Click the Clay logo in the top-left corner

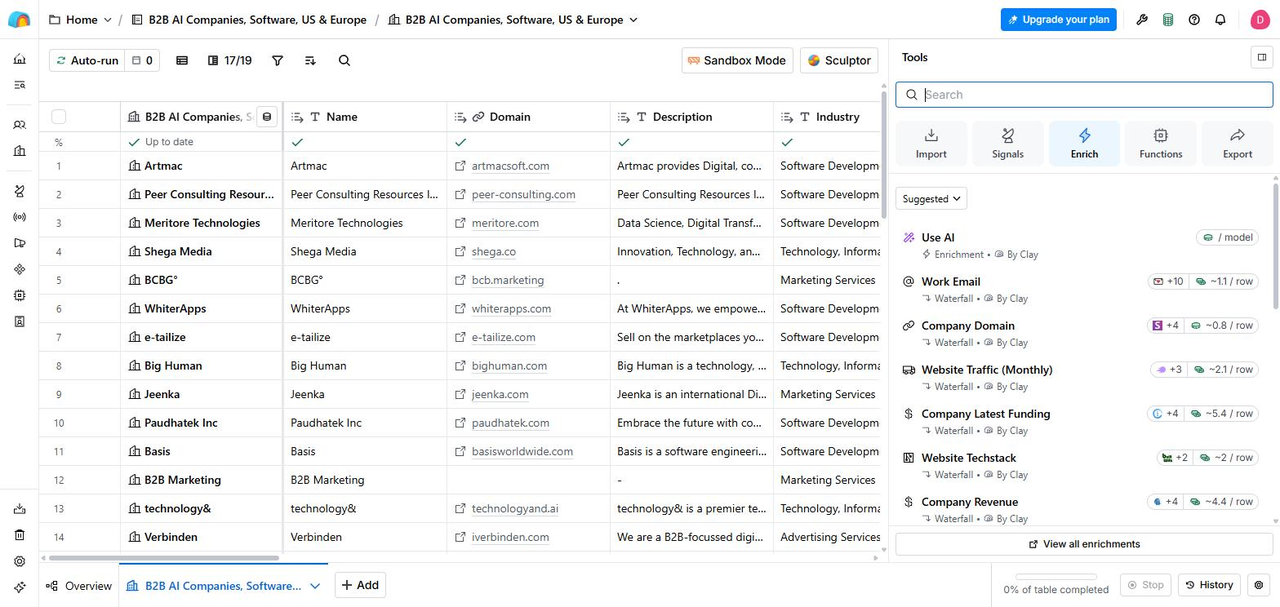pyautogui.click(x=19, y=19)
